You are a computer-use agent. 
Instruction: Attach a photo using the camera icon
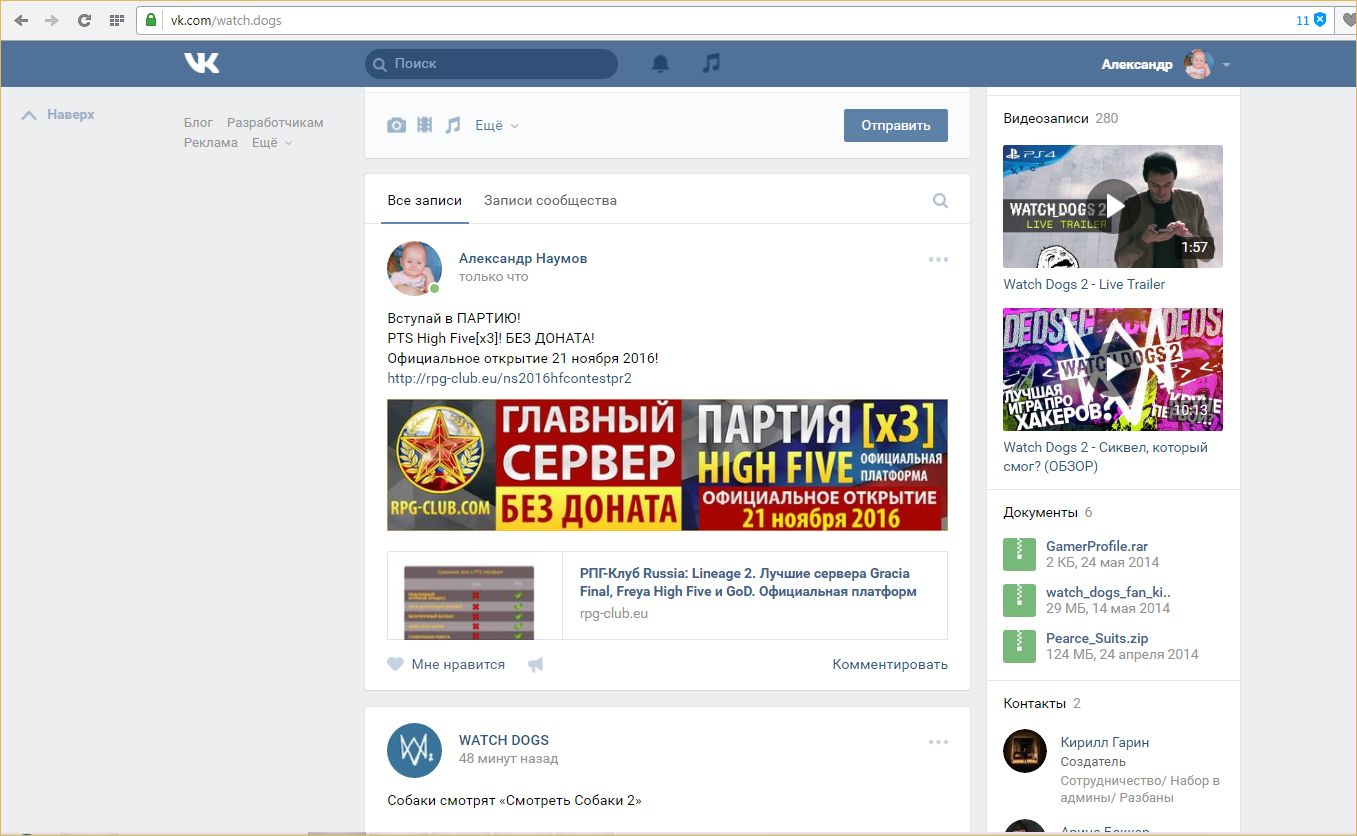tap(397, 125)
